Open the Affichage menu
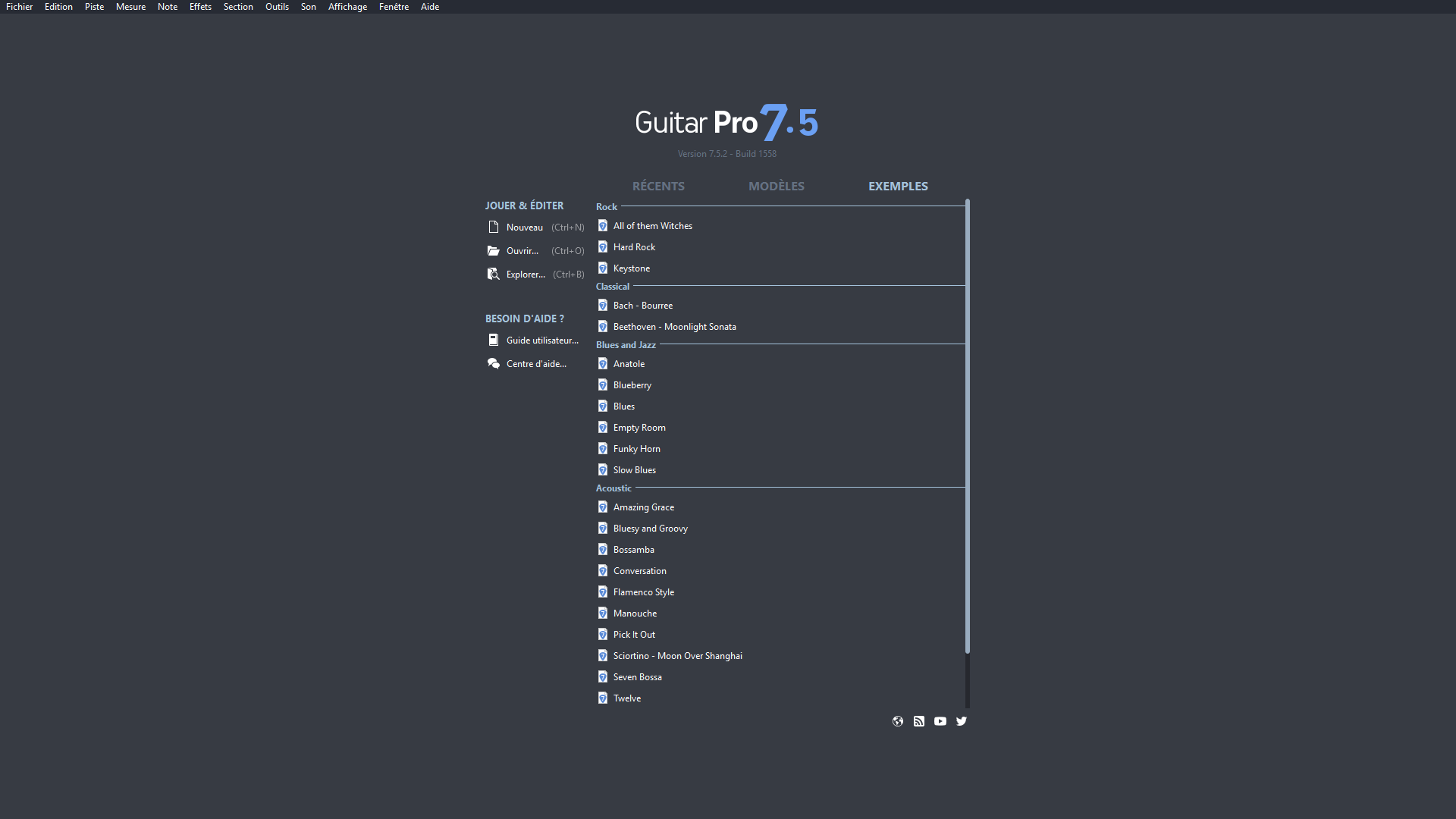1456x819 pixels. tap(347, 7)
